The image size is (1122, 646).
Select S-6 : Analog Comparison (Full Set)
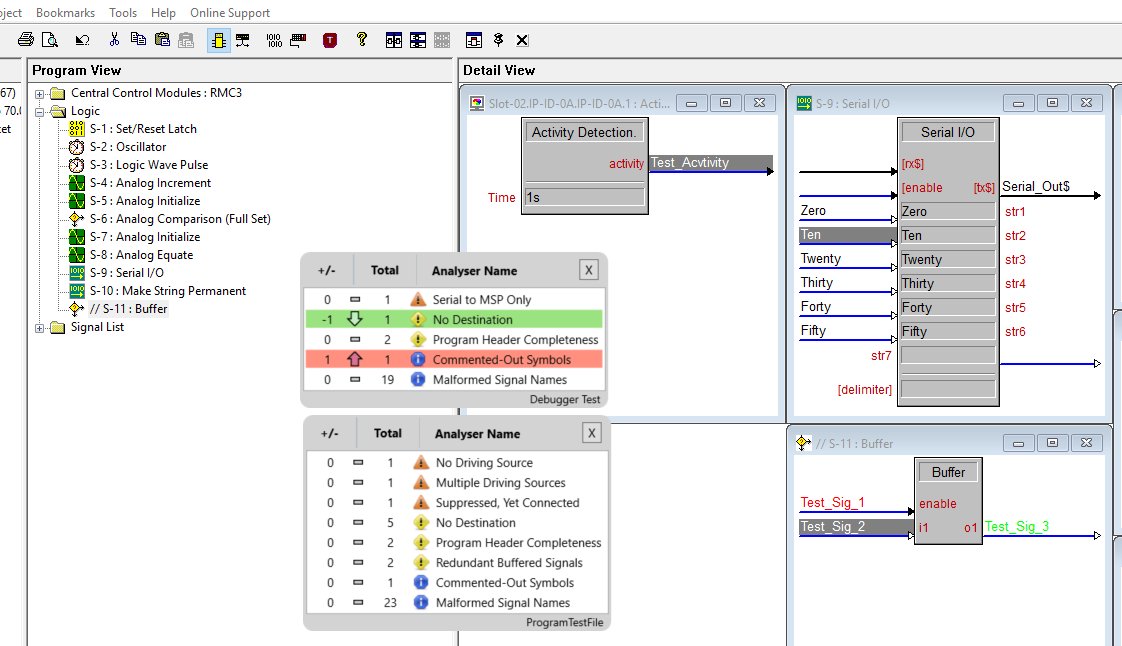click(x=180, y=219)
